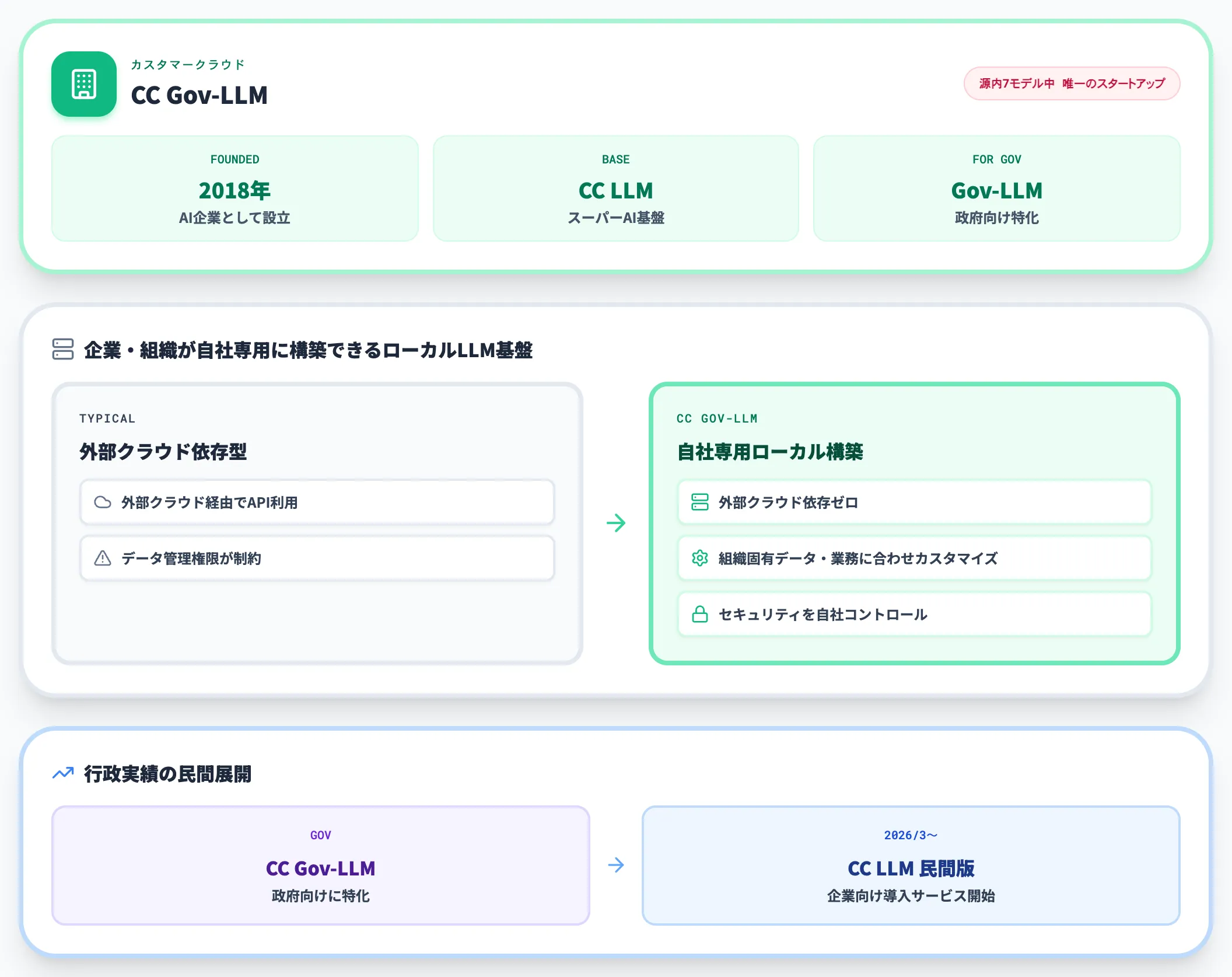1232x977 pixels.
Task: Click the cloud icon in 外部クラウド経由でAPI利用 row
Action: 103,502
